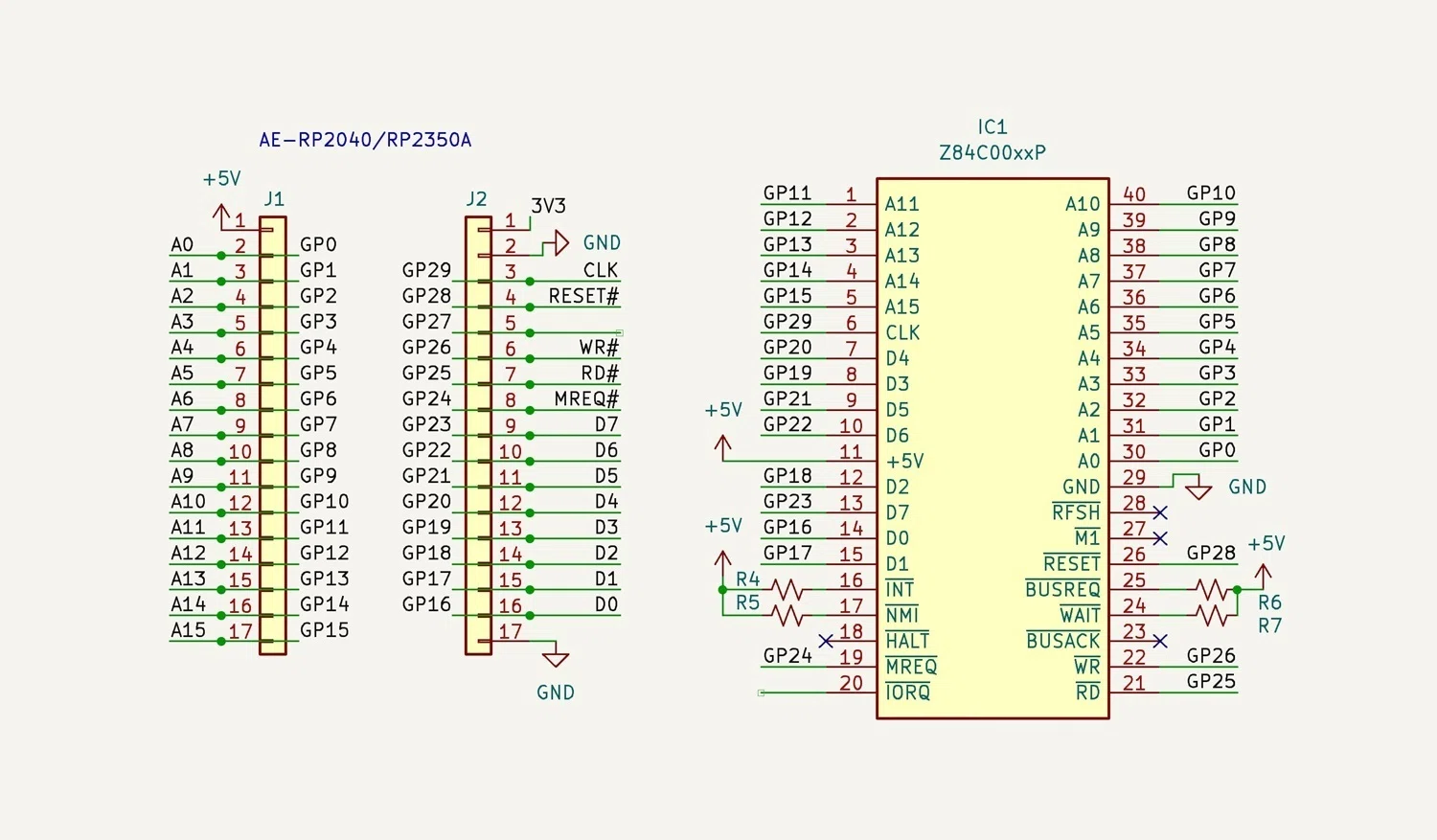Select the IC1 reference designator
This screenshot has width=1437, height=840.
point(992,127)
